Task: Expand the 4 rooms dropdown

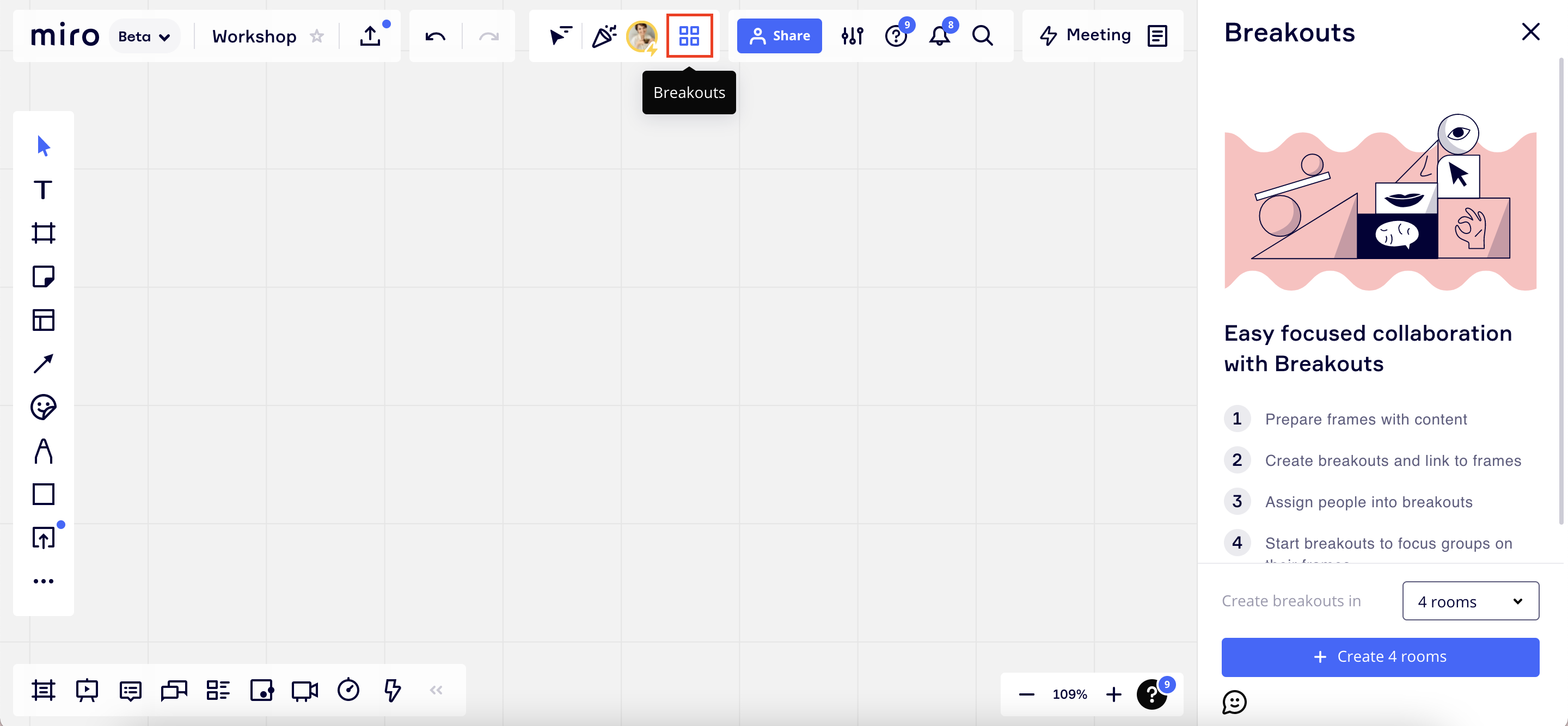Action: [x=1470, y=601]
